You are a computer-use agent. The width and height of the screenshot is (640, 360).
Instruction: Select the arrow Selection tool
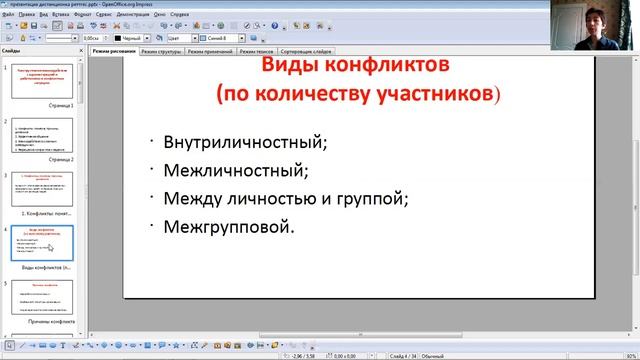[x=9, y=345]
